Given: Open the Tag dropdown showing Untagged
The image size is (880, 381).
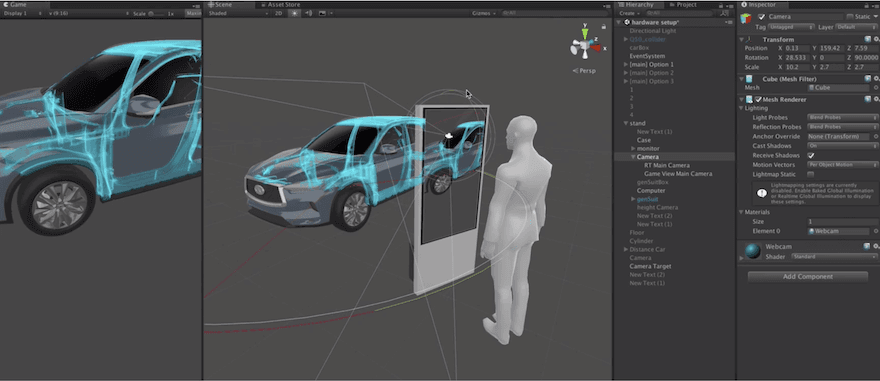Looking at the screenshot, I should pos(791,27).
